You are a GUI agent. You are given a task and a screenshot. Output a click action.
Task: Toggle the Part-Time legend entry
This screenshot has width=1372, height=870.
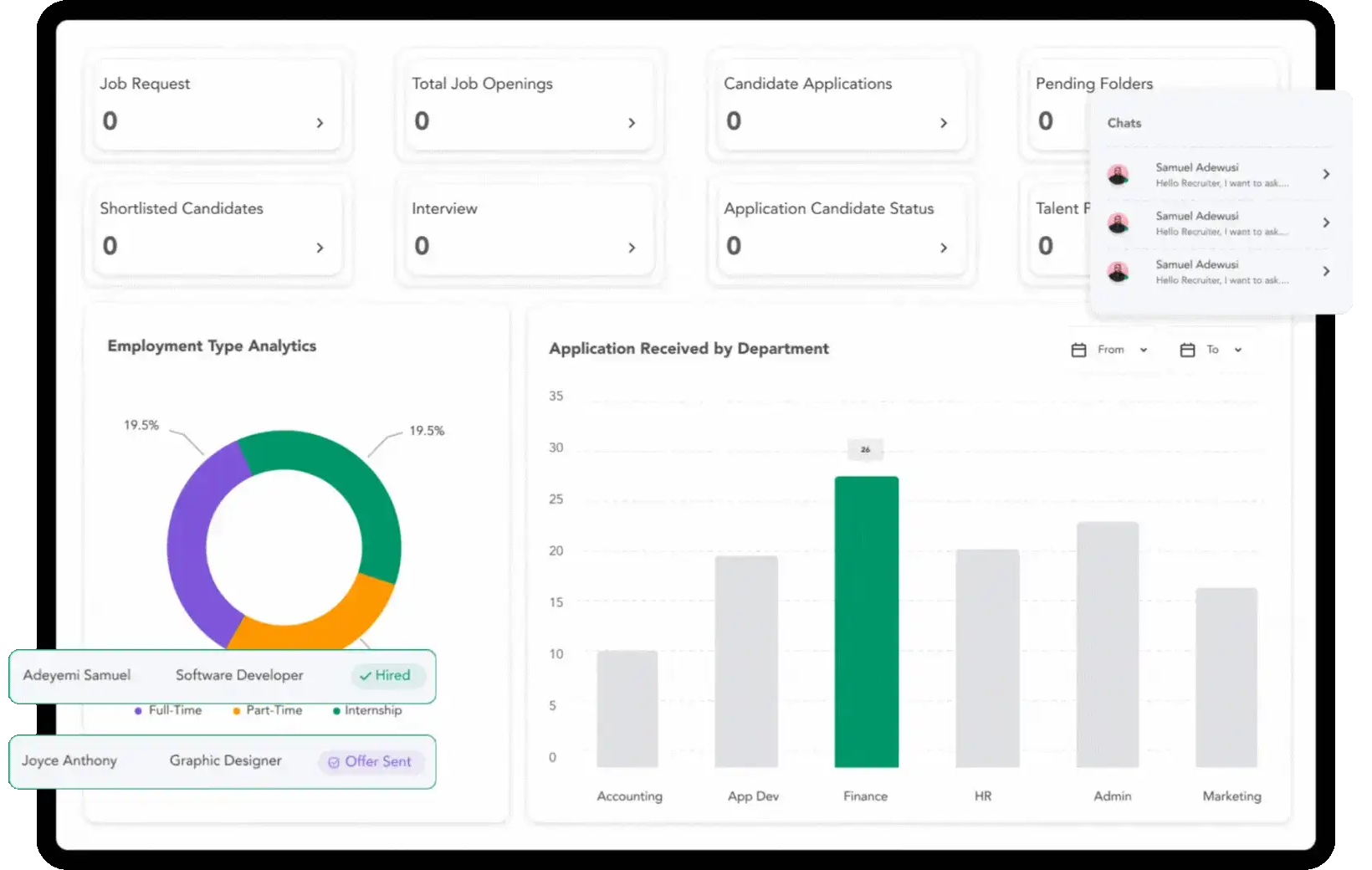(267, 710)
